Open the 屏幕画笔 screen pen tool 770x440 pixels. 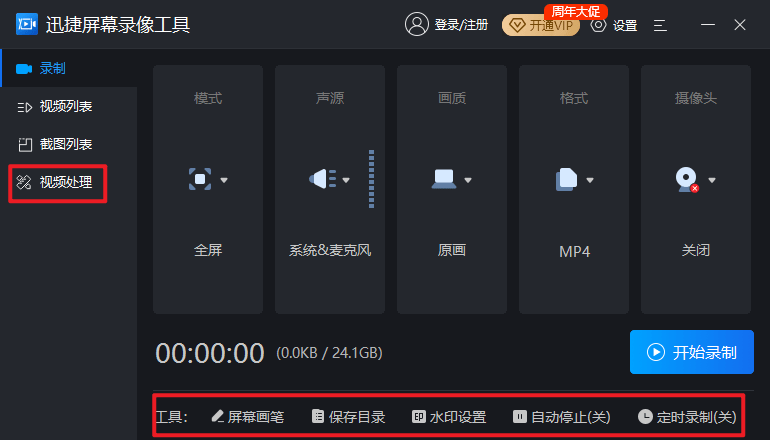coord(248,417)
